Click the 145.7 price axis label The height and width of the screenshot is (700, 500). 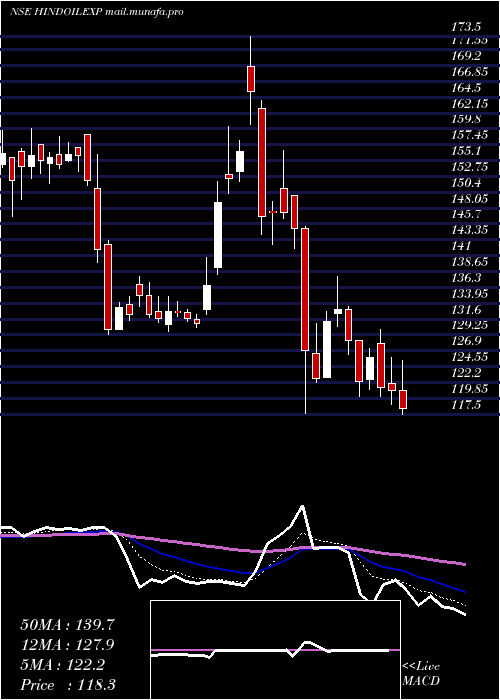466,214
